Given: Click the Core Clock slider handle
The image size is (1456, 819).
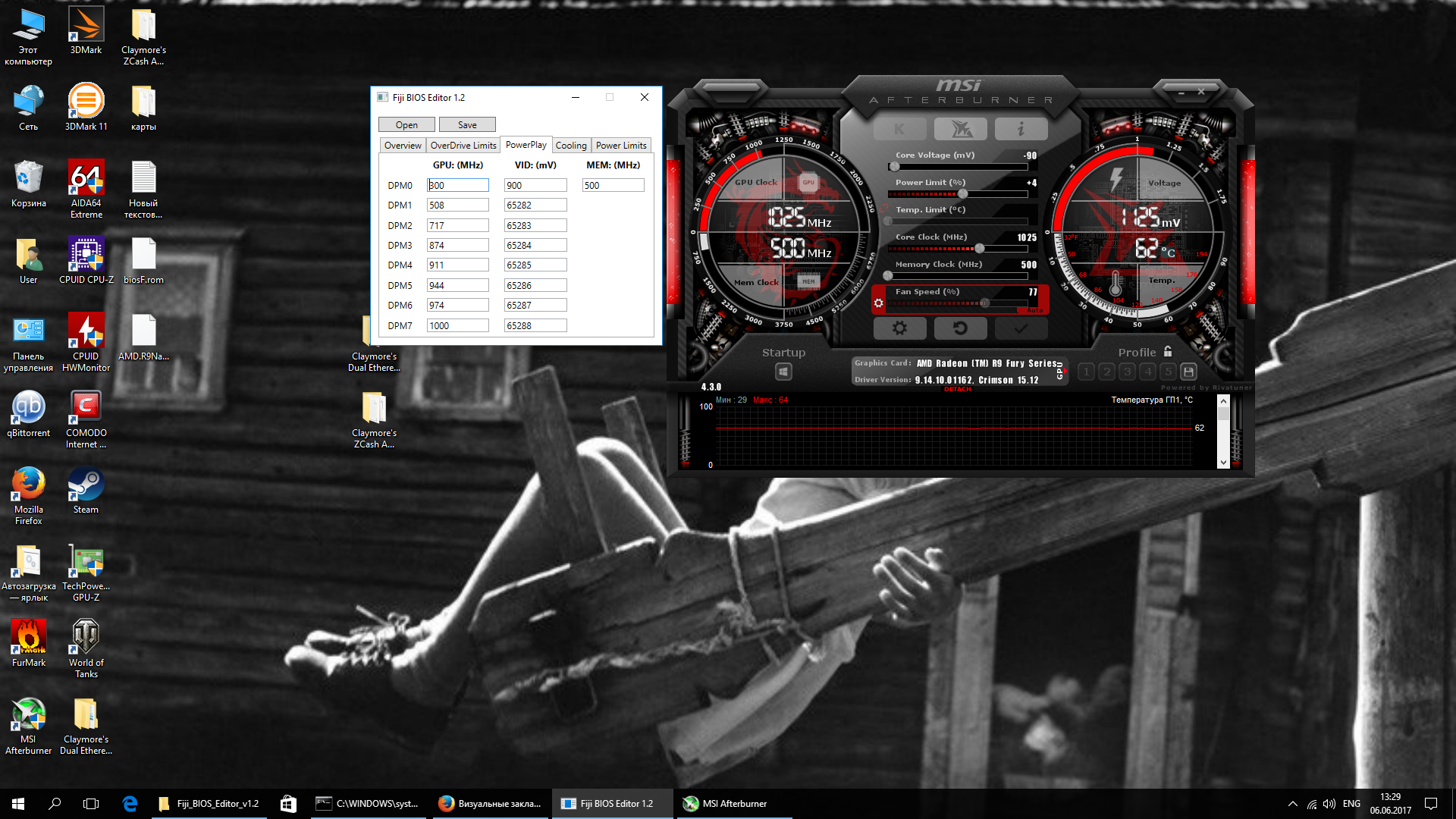Looking at the screenshot, I should pyautogui.click(x=979, y=249).
